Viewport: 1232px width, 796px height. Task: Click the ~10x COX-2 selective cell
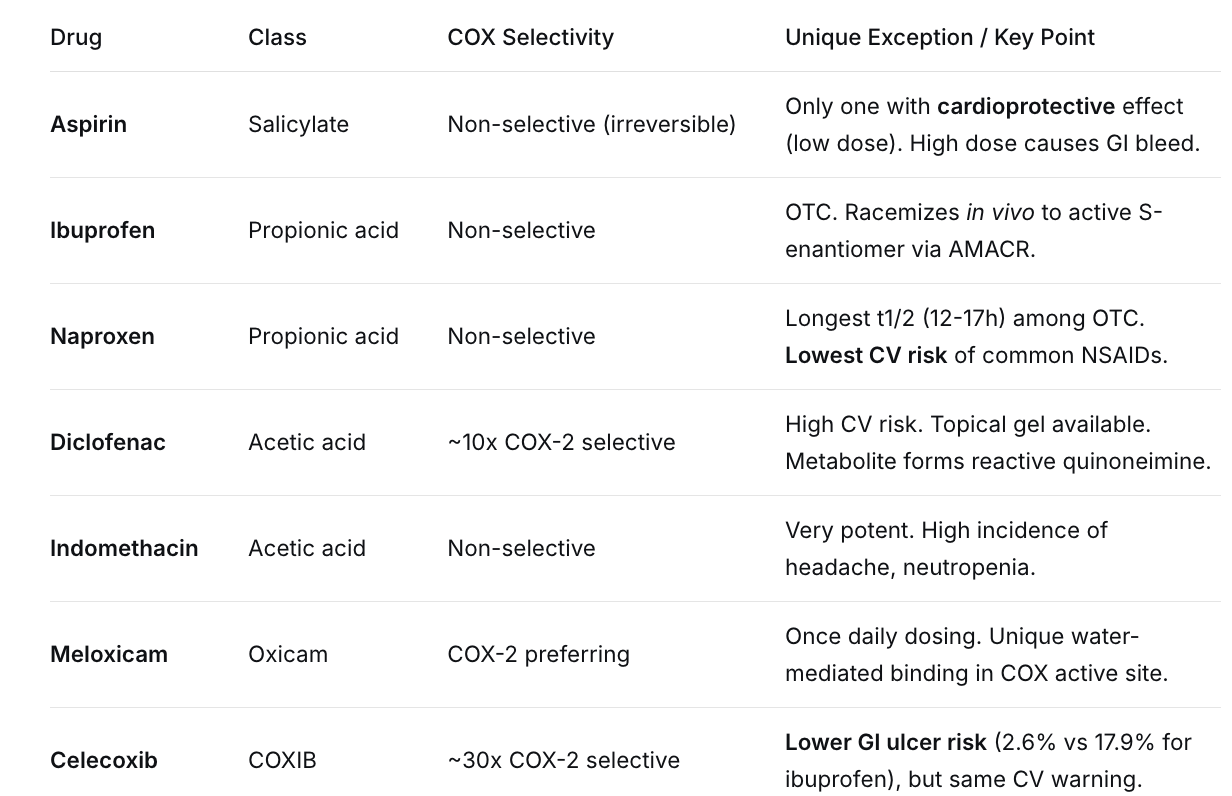pyautogui.click(x=561, y=443)
